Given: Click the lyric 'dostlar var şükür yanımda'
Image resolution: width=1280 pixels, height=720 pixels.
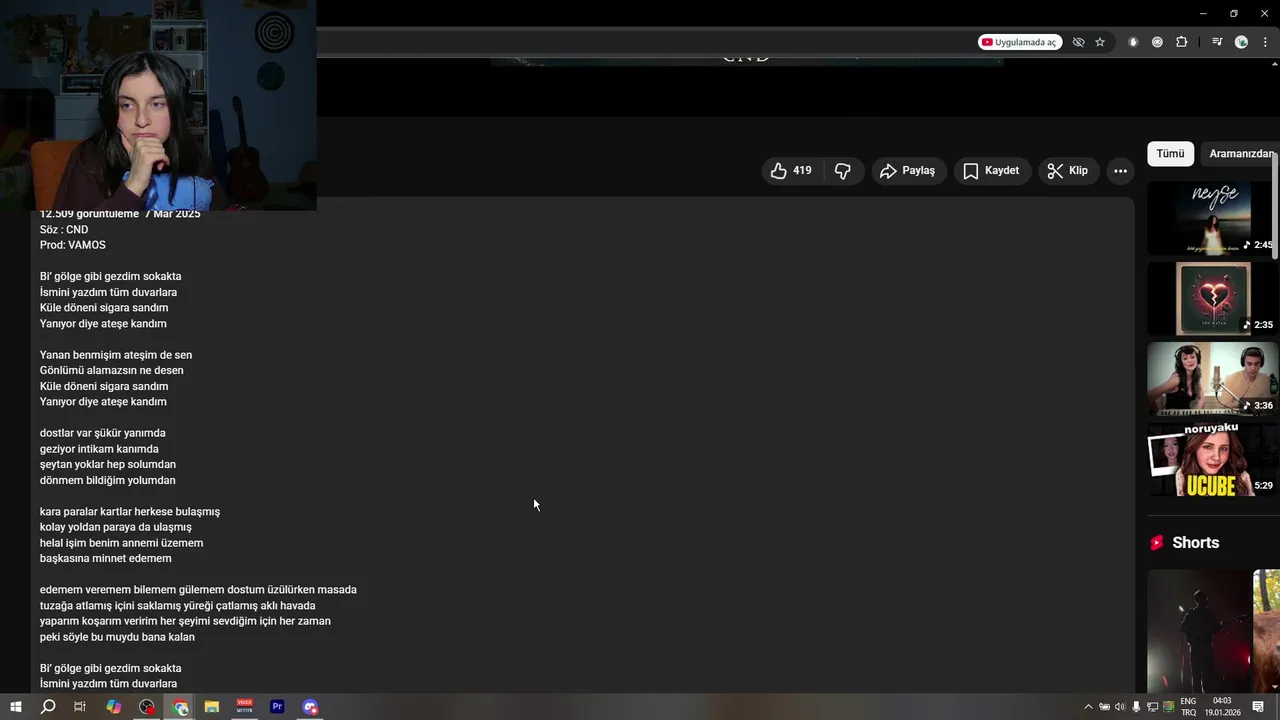Looking at the screenshot, I should click(x=102, y=433).
